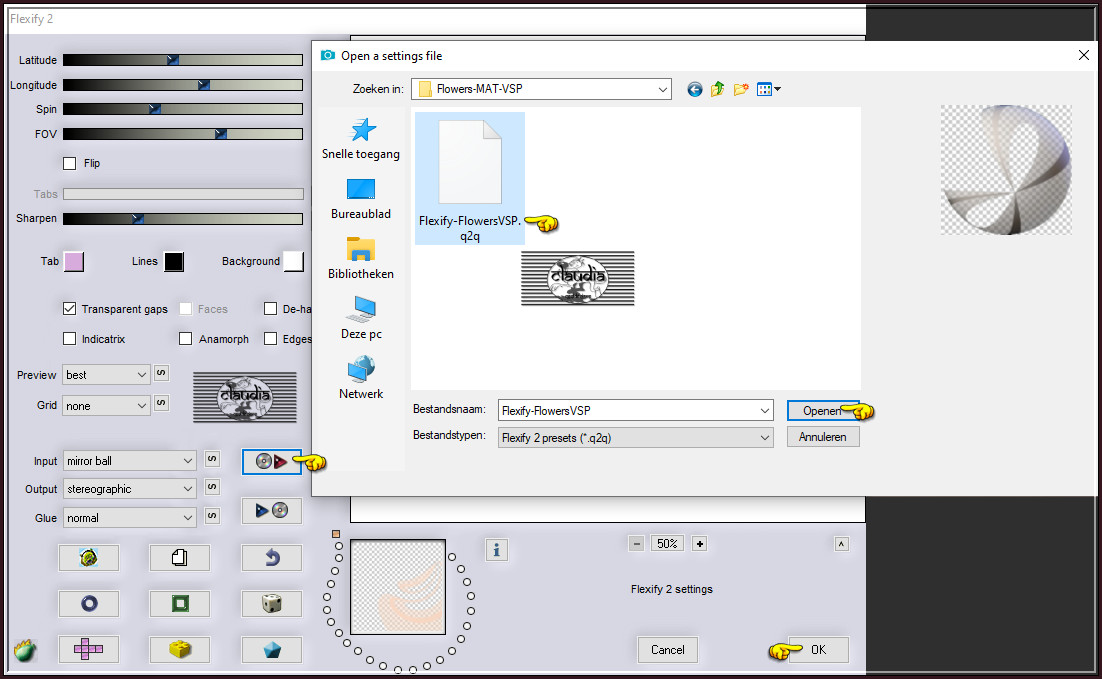Click the S button next to Output
This screenshot has height=679, width=1102.
[212, 487]
